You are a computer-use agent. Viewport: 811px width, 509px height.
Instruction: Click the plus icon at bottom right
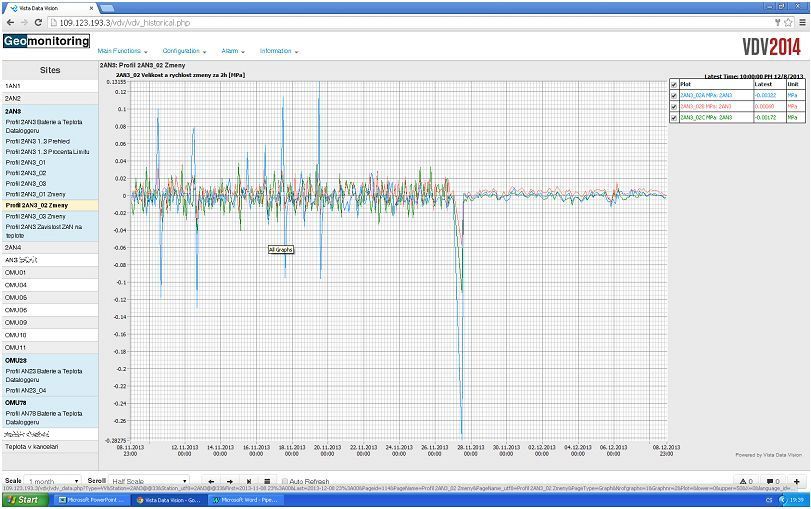click(797, 482)
